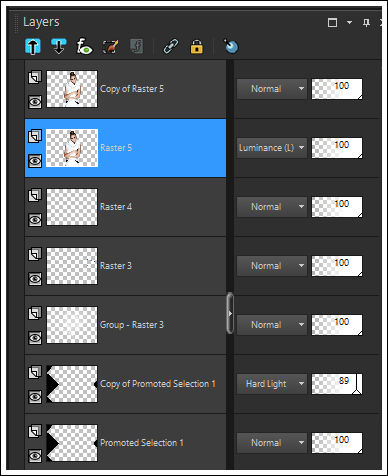This screenshot has width=388, height=476.
Task: Click the edit selection icon
Action: pyautogui.click(x=110, y=47)
